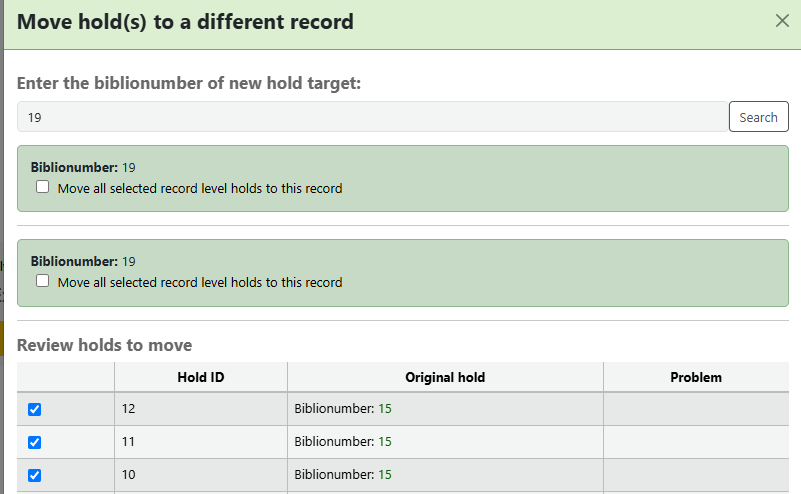Click the Review holds to move heading

point(104,346)
